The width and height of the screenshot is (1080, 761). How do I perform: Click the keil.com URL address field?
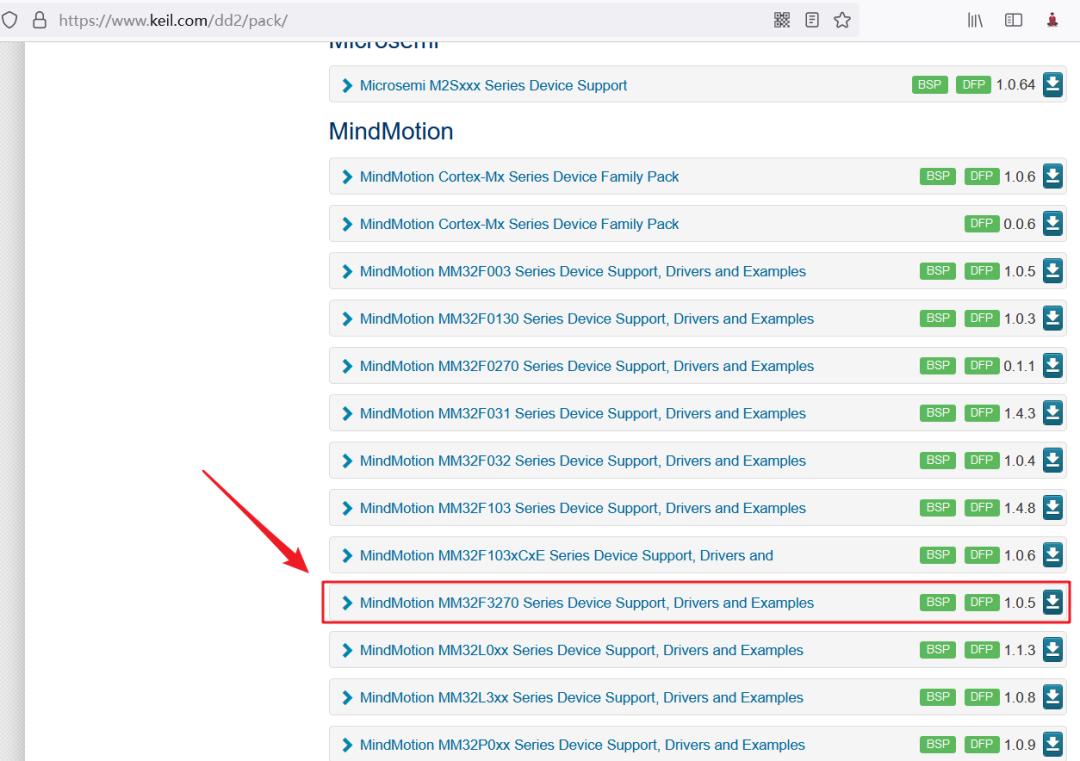coord(413,20)
